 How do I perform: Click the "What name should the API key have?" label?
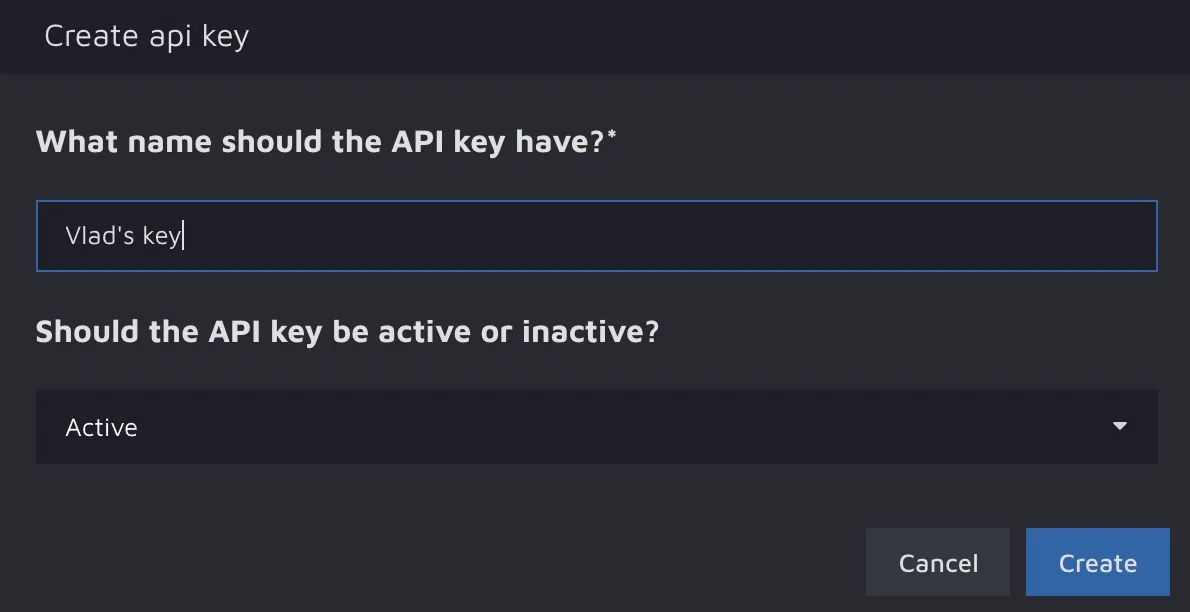coord(320,142)
